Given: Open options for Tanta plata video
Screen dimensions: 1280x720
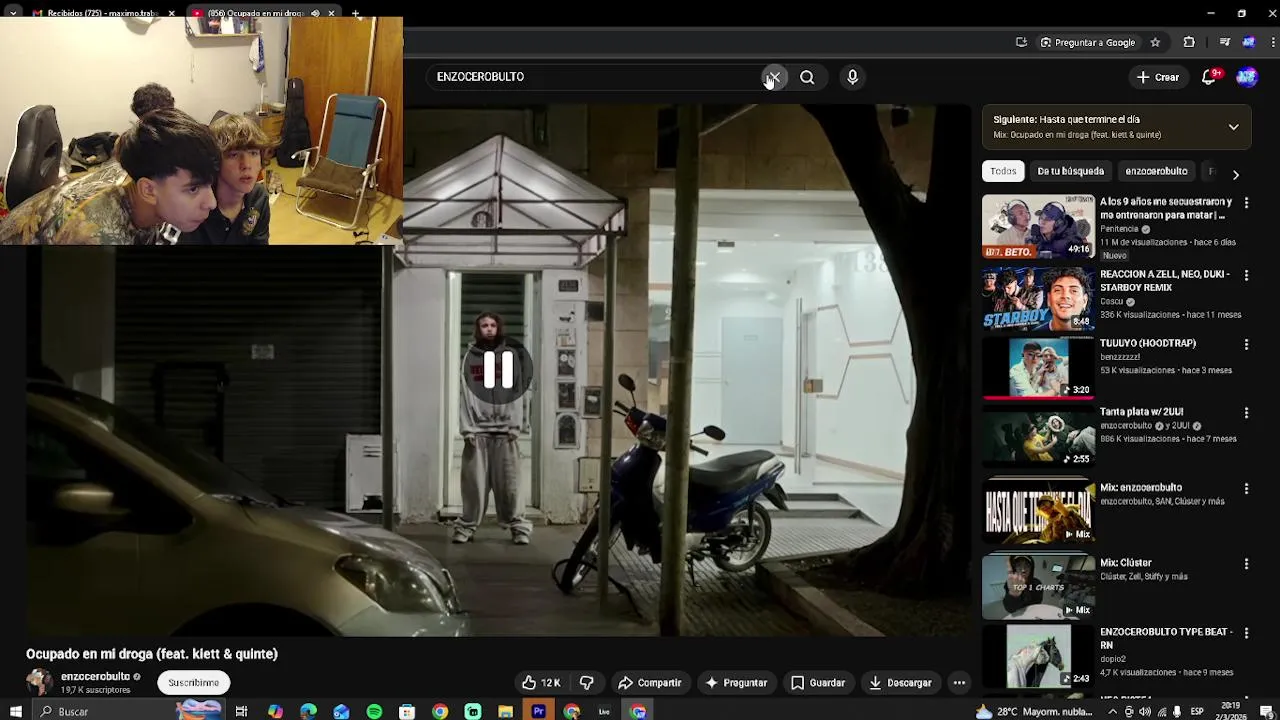Looking at the screenshot, I should (1246, 413).
